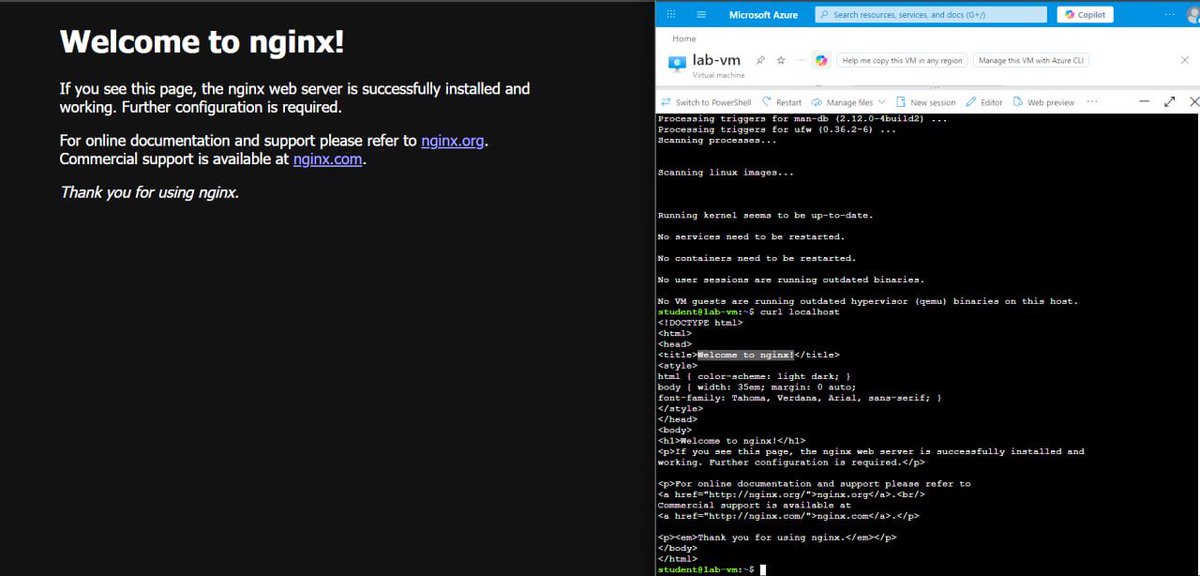Open the Cloud Shell toolbar ellipsis menu
The image size is (1200, 576).
[x=1092, y=102]
